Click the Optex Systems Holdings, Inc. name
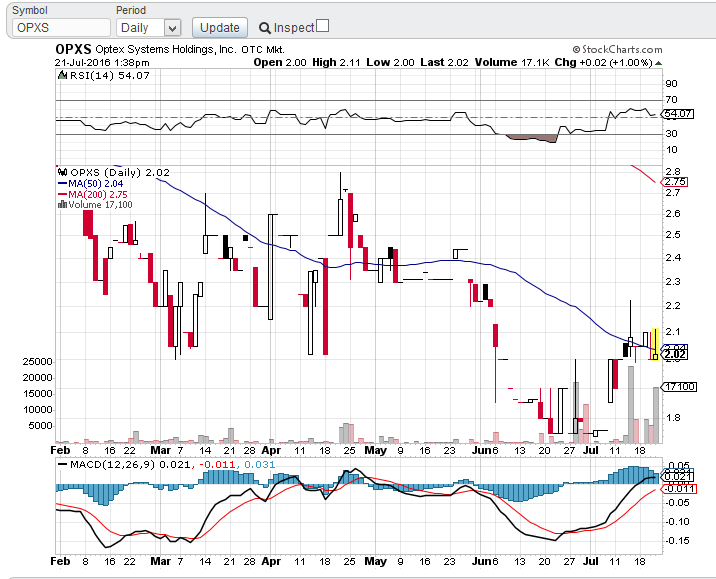 (166, 49)
